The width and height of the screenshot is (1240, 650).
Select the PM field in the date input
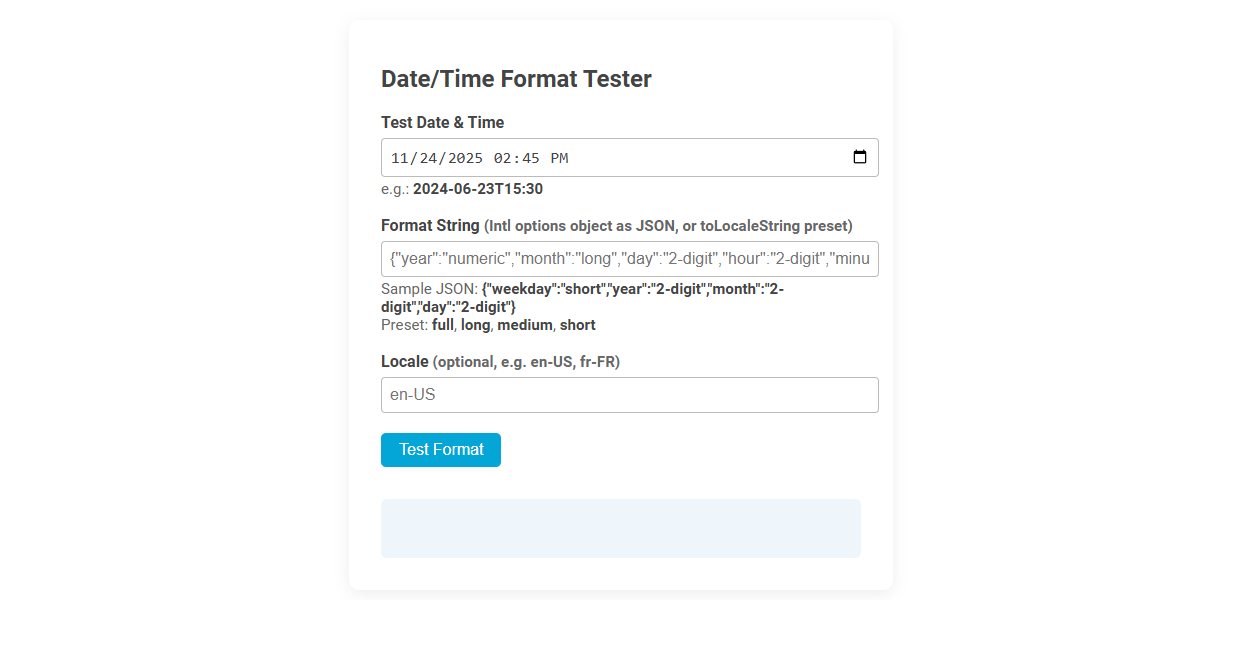tap(561, 157)
